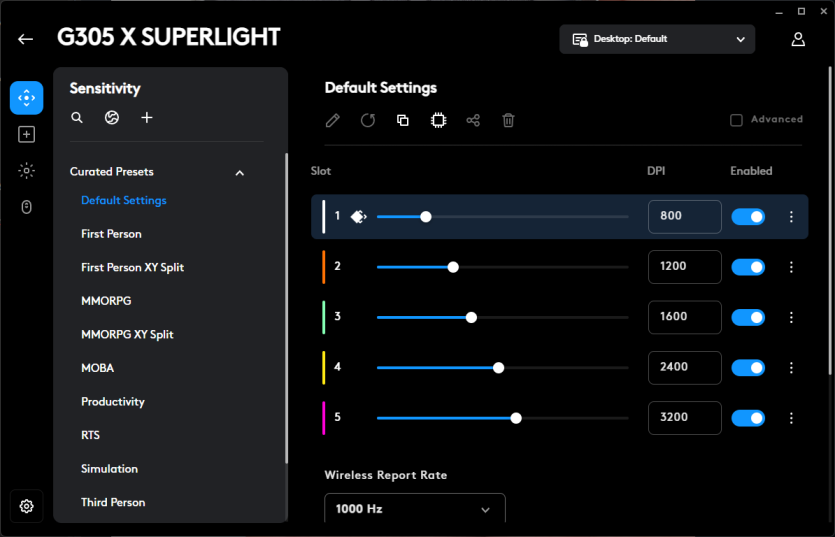Add a new sensitivity preset
This screenshot has height=537, width=835.
click(147, 118)
